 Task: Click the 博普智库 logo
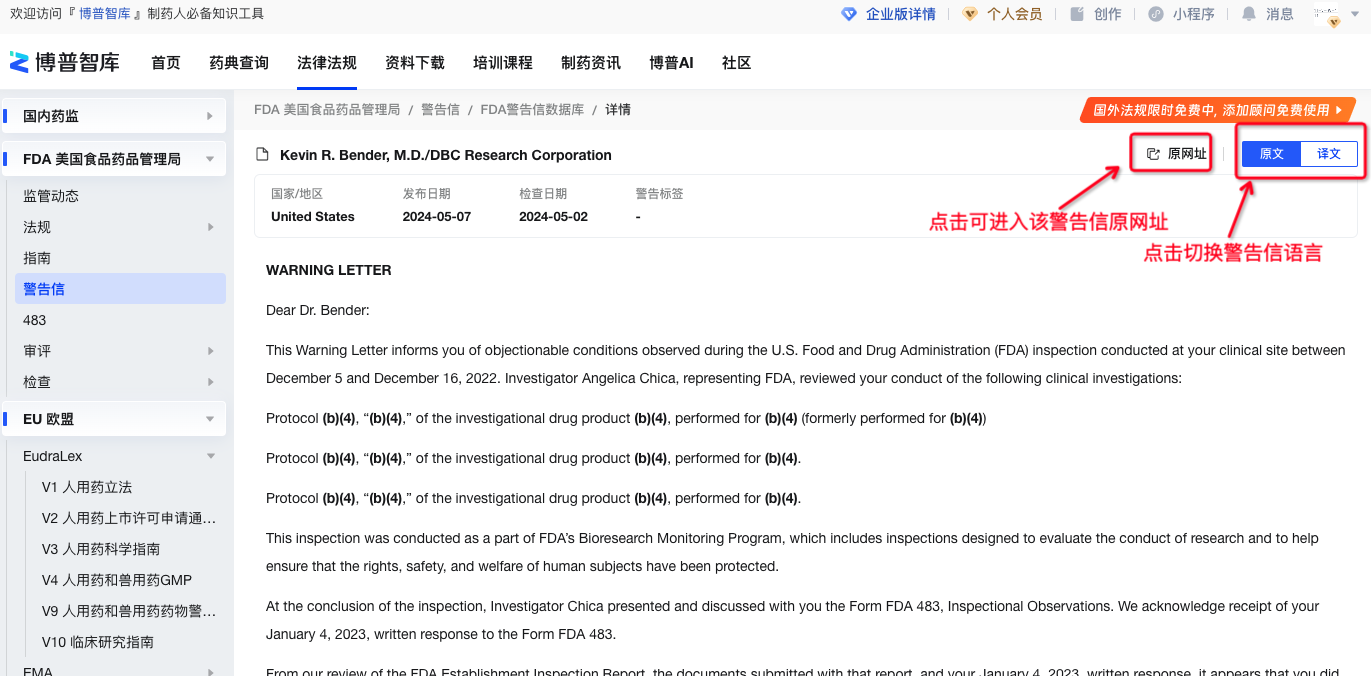[x=64, y=62]
